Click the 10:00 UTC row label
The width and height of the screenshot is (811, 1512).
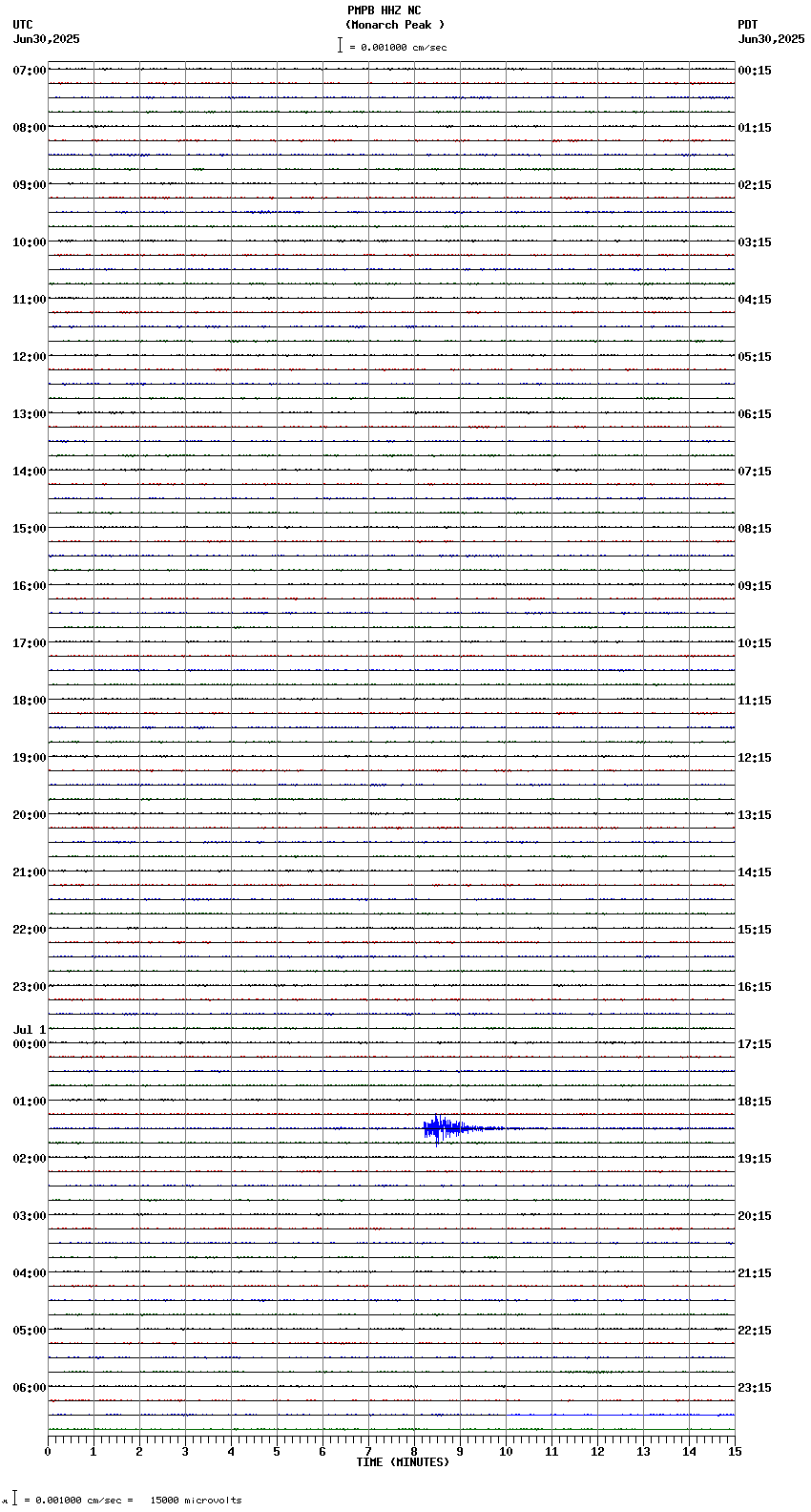[30, 242]
